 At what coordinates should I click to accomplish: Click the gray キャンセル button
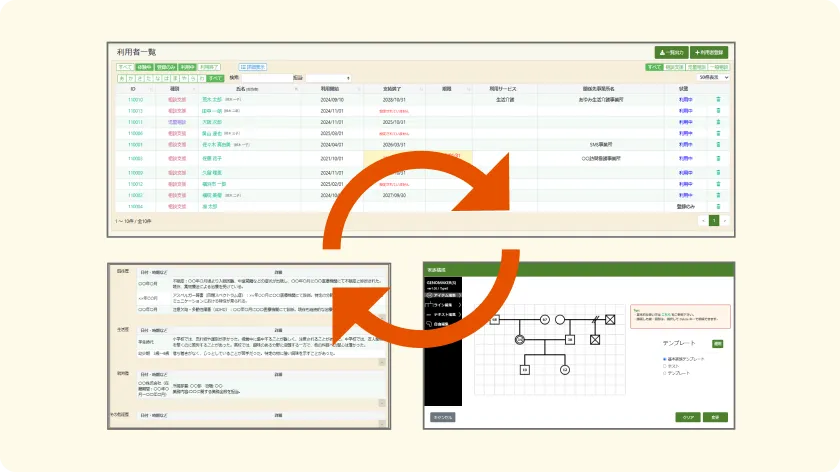coord(442,415)
